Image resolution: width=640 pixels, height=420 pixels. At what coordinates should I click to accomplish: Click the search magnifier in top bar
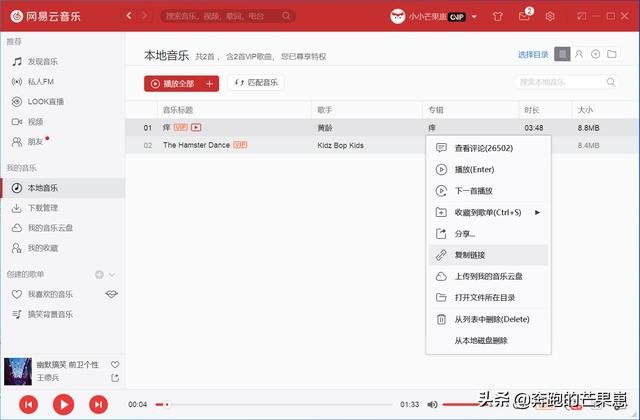[x=286, y=16]
